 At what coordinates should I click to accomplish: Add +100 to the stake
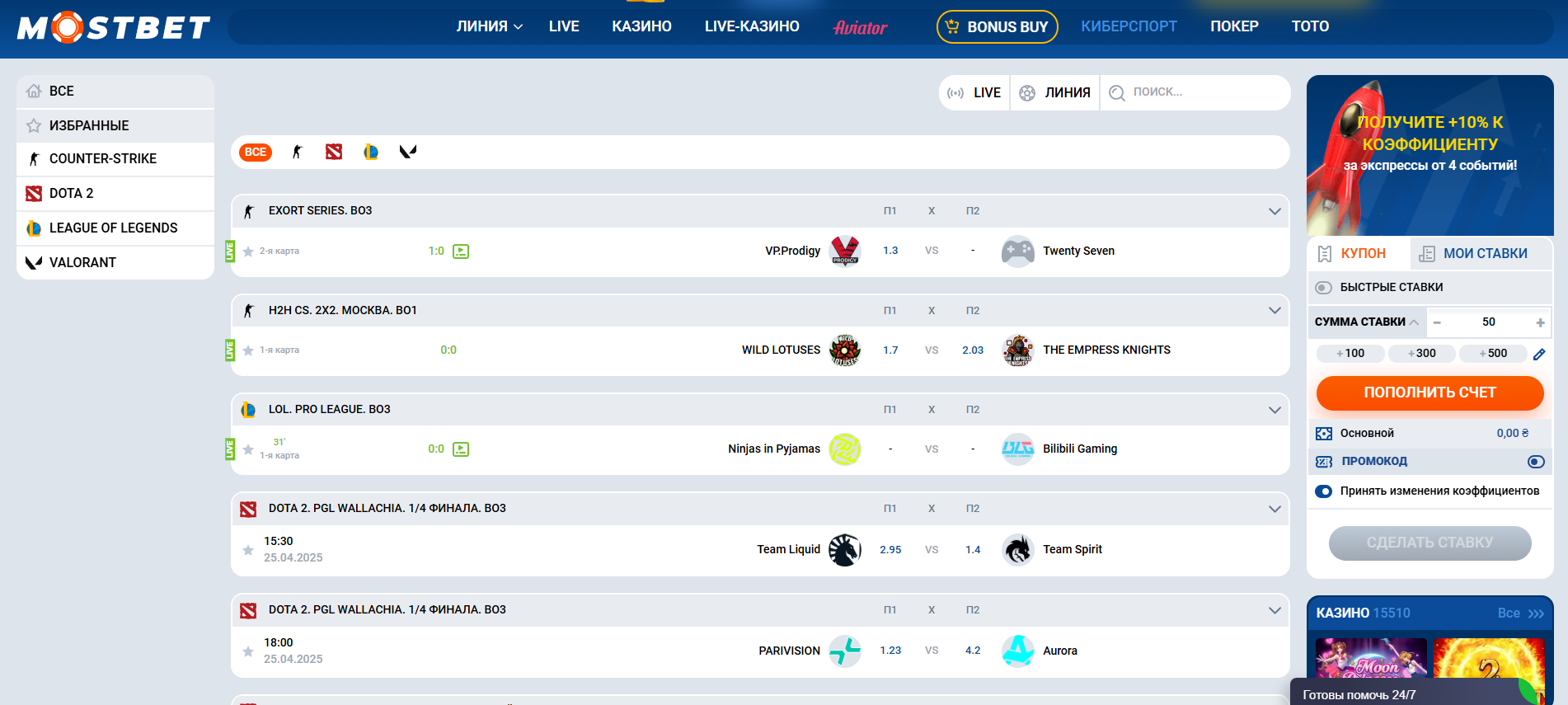1350,354
